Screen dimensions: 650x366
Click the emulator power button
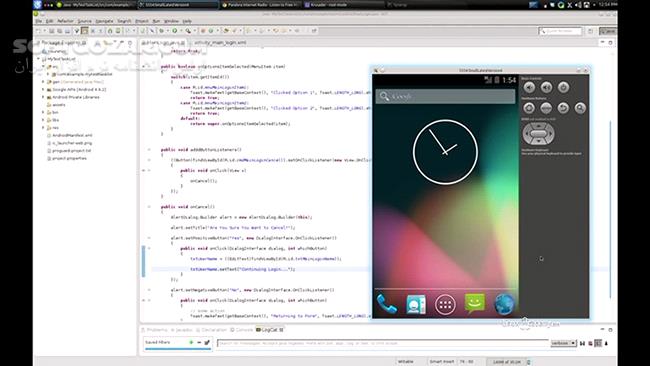click(563, 87)
